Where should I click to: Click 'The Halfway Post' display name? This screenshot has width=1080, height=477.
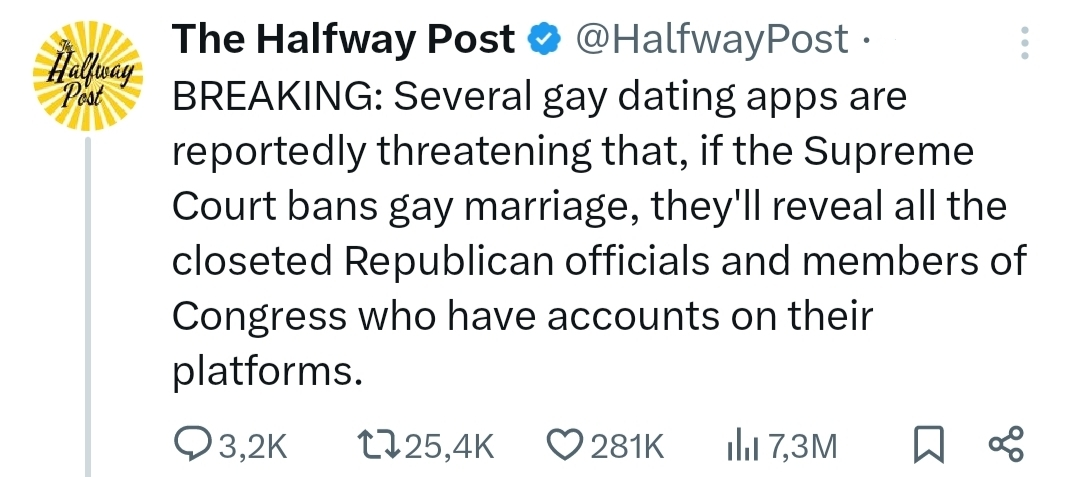click(x=344, y=40)
